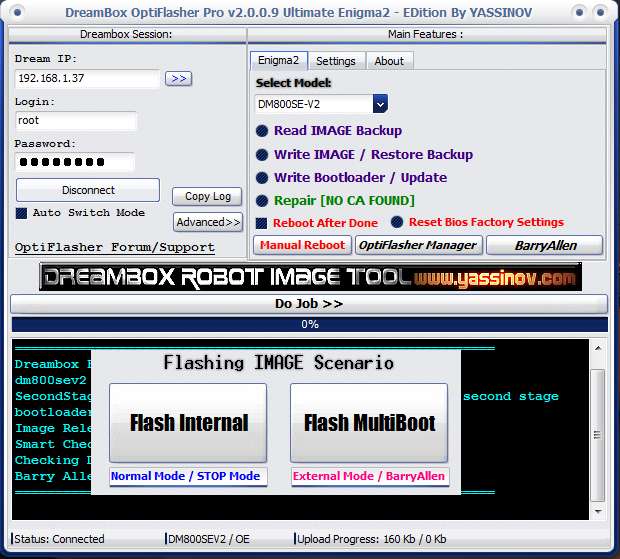Click the >> button next to Dream IP
The width and height of the screenshot is (620, 559).
tap(179, 79)
